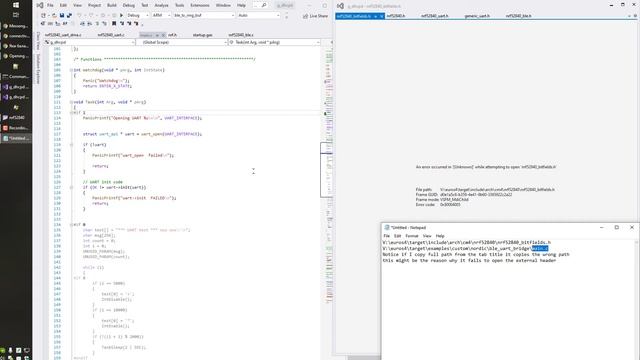This screenshot has height=360, width=640.
Task: Click the Open File toolbar icon
Action: point(54,15)
